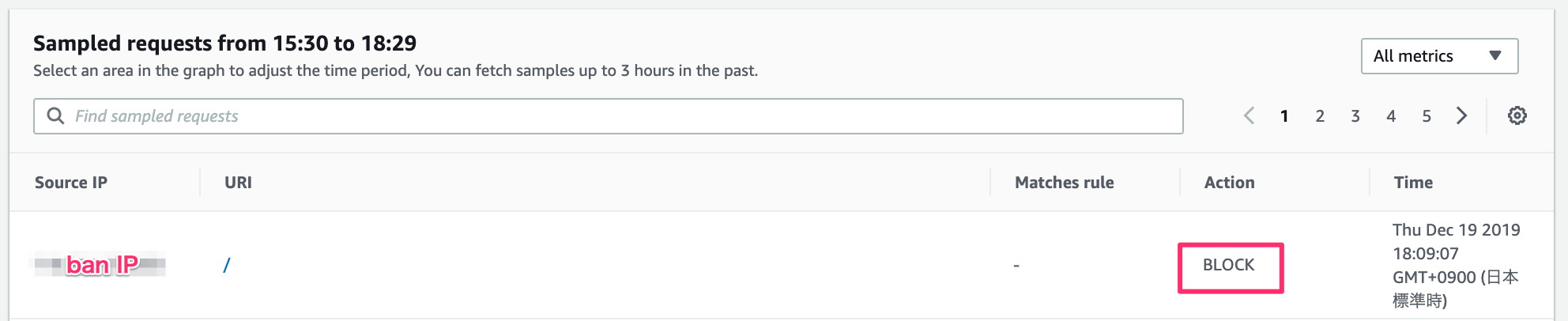Click the URI column header
This screenshot has height=321, width=1568.
(x=238, y=183)
